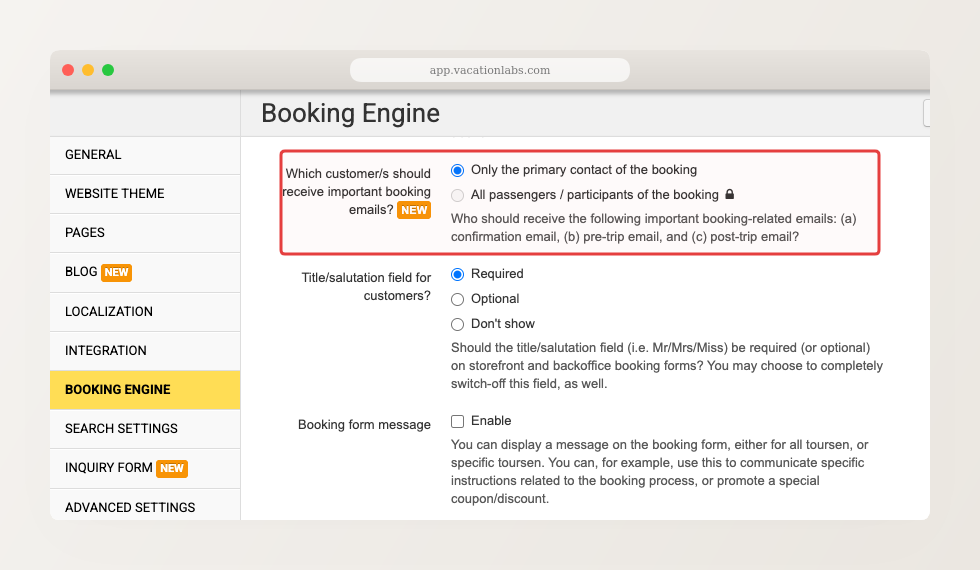The width and height of the screenshot is (980, 570).
Task: Open the INTEGRATION settings
Action: click(145, 351)
